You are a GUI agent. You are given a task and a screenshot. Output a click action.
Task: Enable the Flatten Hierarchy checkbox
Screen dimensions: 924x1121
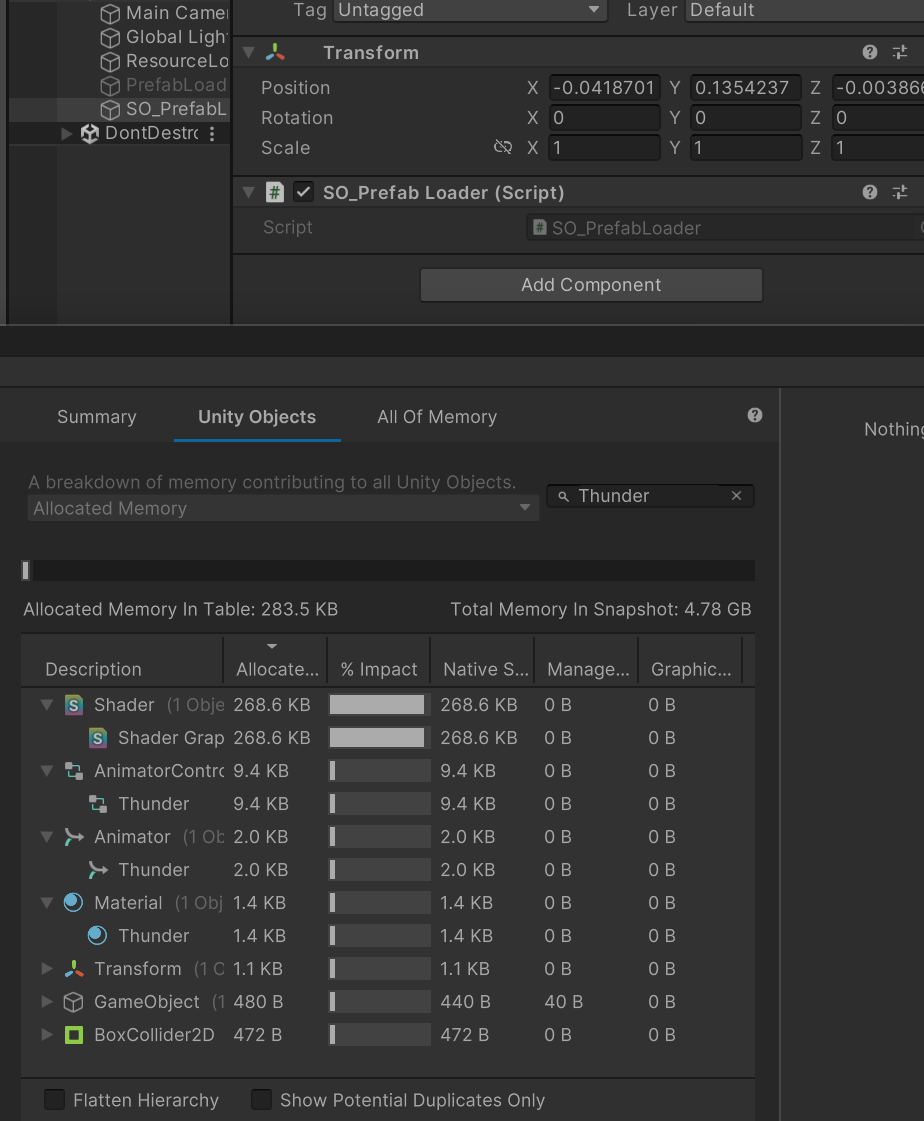(x=55, y=1100)
